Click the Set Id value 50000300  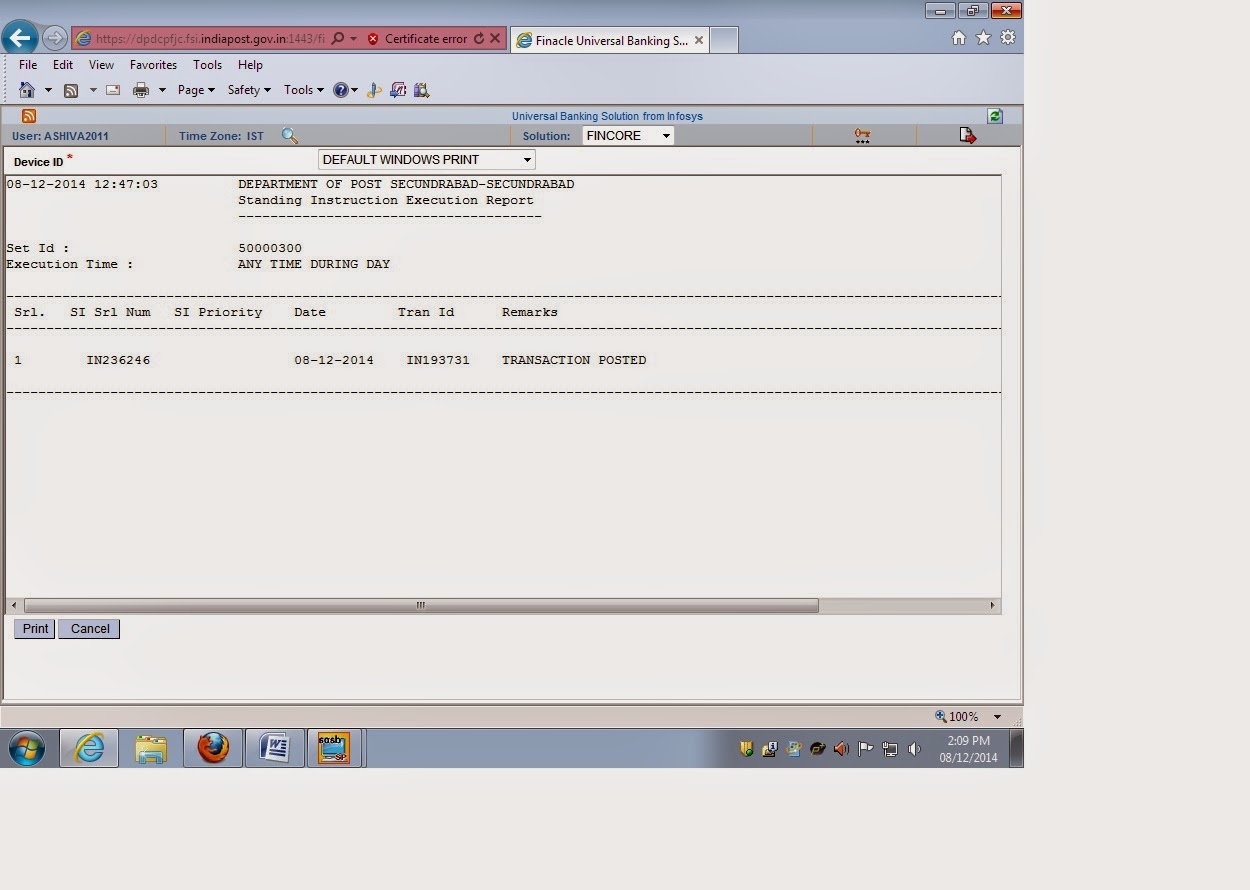coord(270,248)
